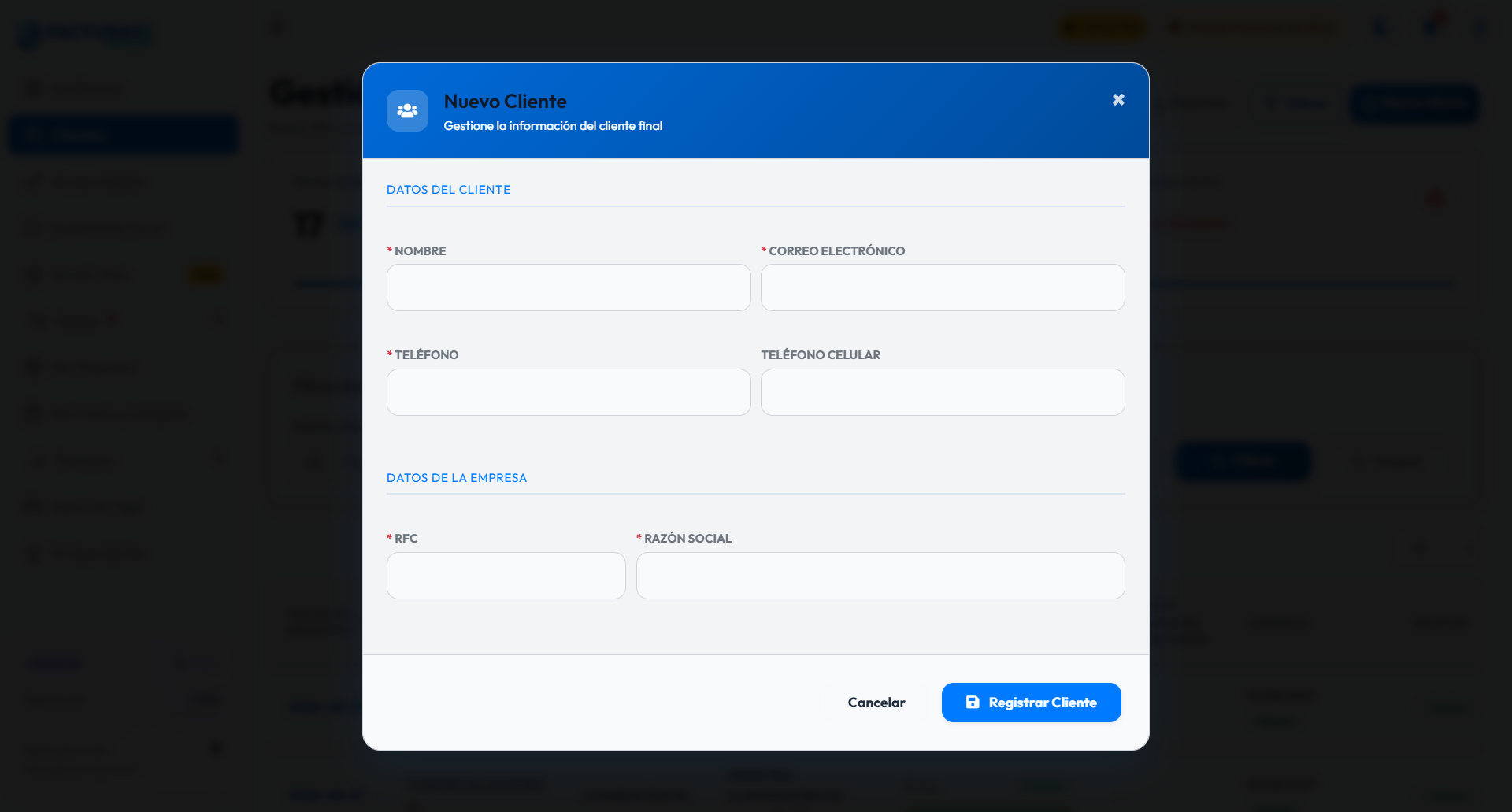This screenshot has height=812, width=1512.
Task: Click the subtitle 'Gestione la información del cliente final'
Action: click(x=553, y=126)
